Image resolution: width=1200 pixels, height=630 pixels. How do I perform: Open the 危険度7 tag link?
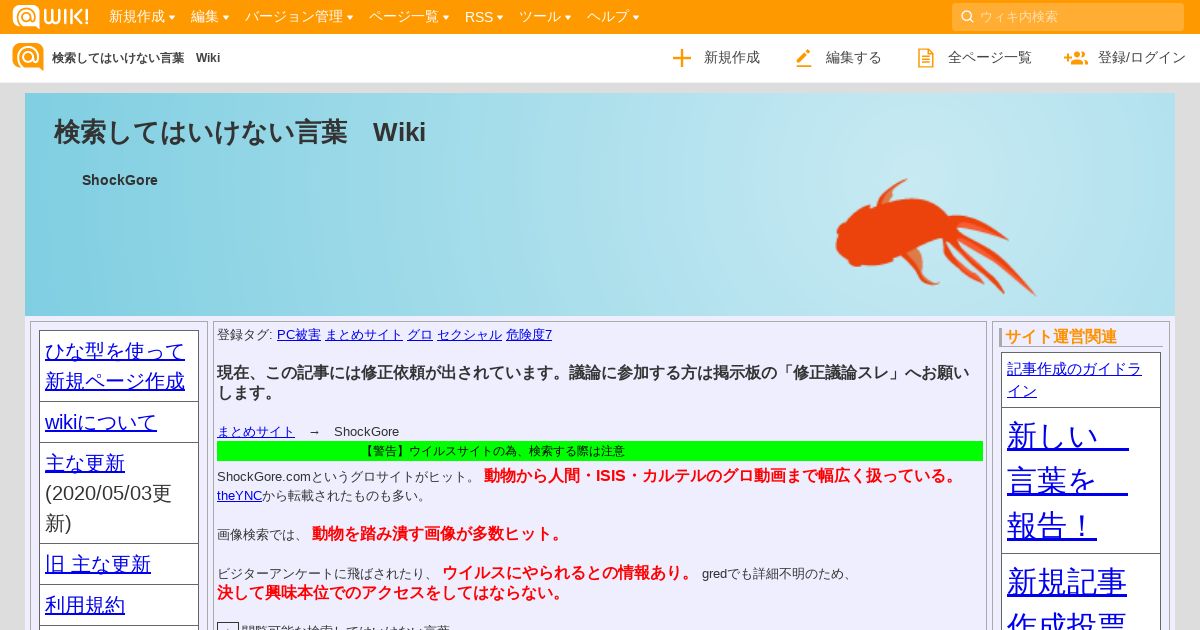(529, 335)
